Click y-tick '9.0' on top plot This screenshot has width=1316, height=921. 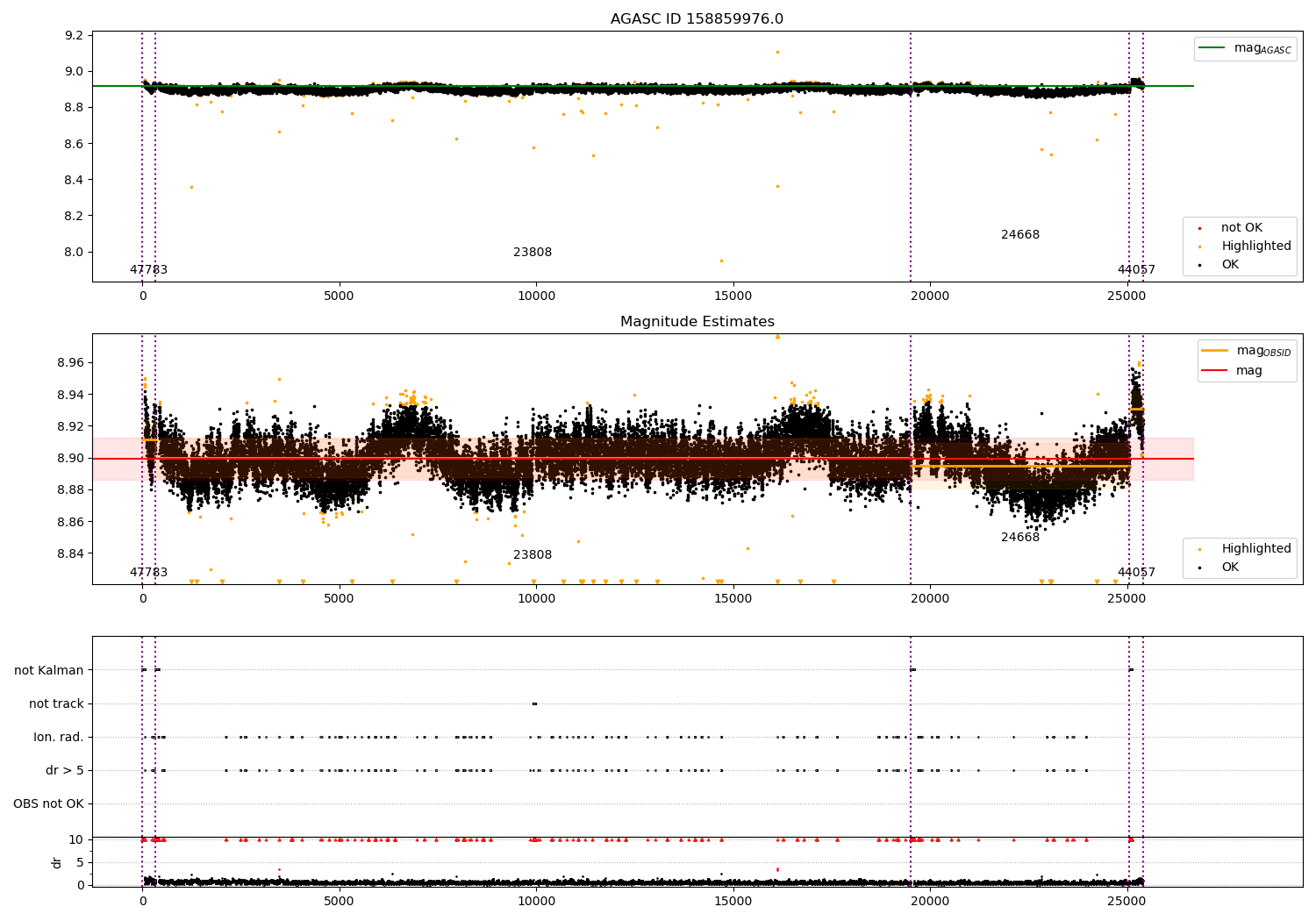(75, 72)
